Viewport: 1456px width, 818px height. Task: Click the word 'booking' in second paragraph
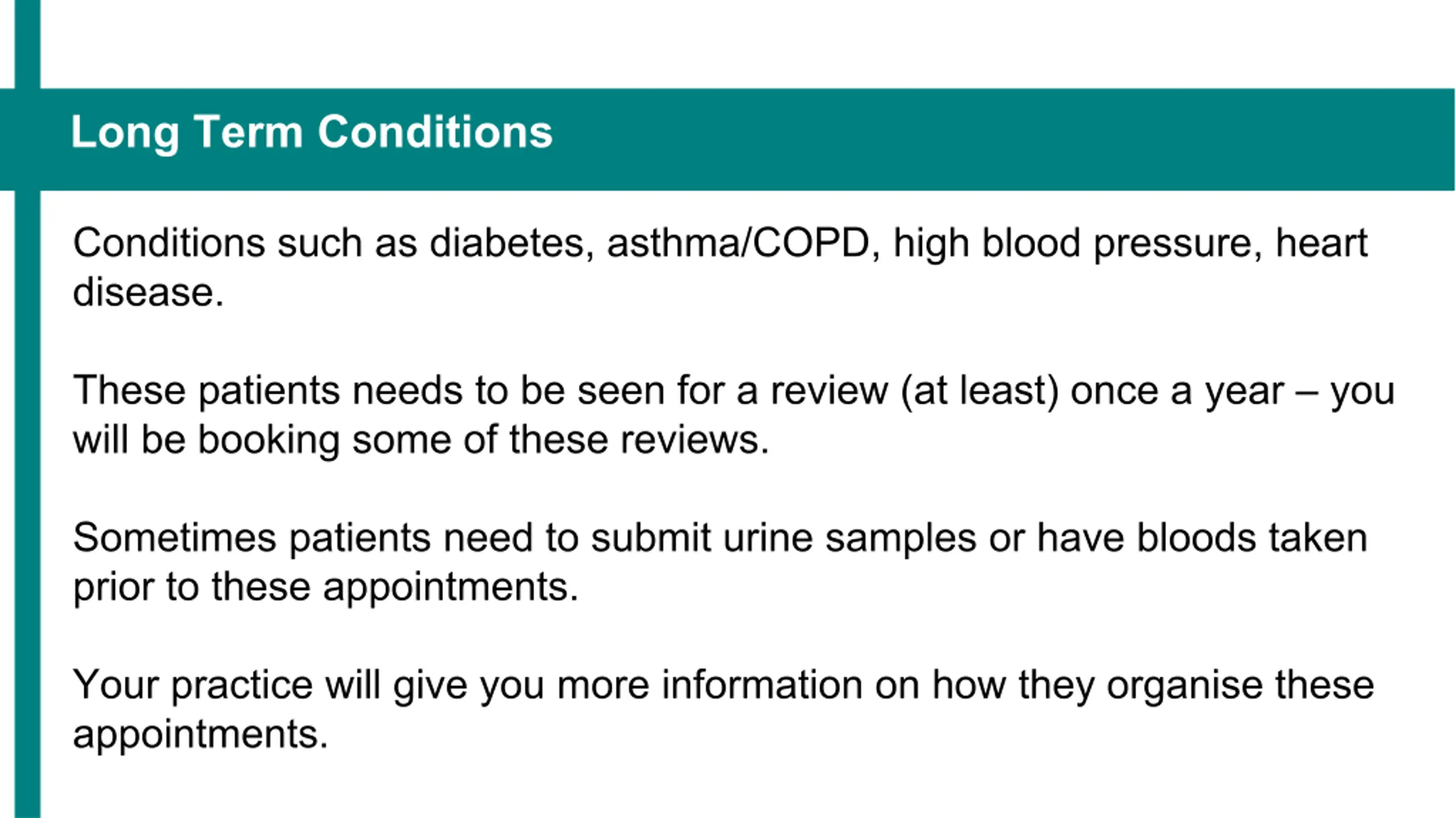tap(268, 441)
